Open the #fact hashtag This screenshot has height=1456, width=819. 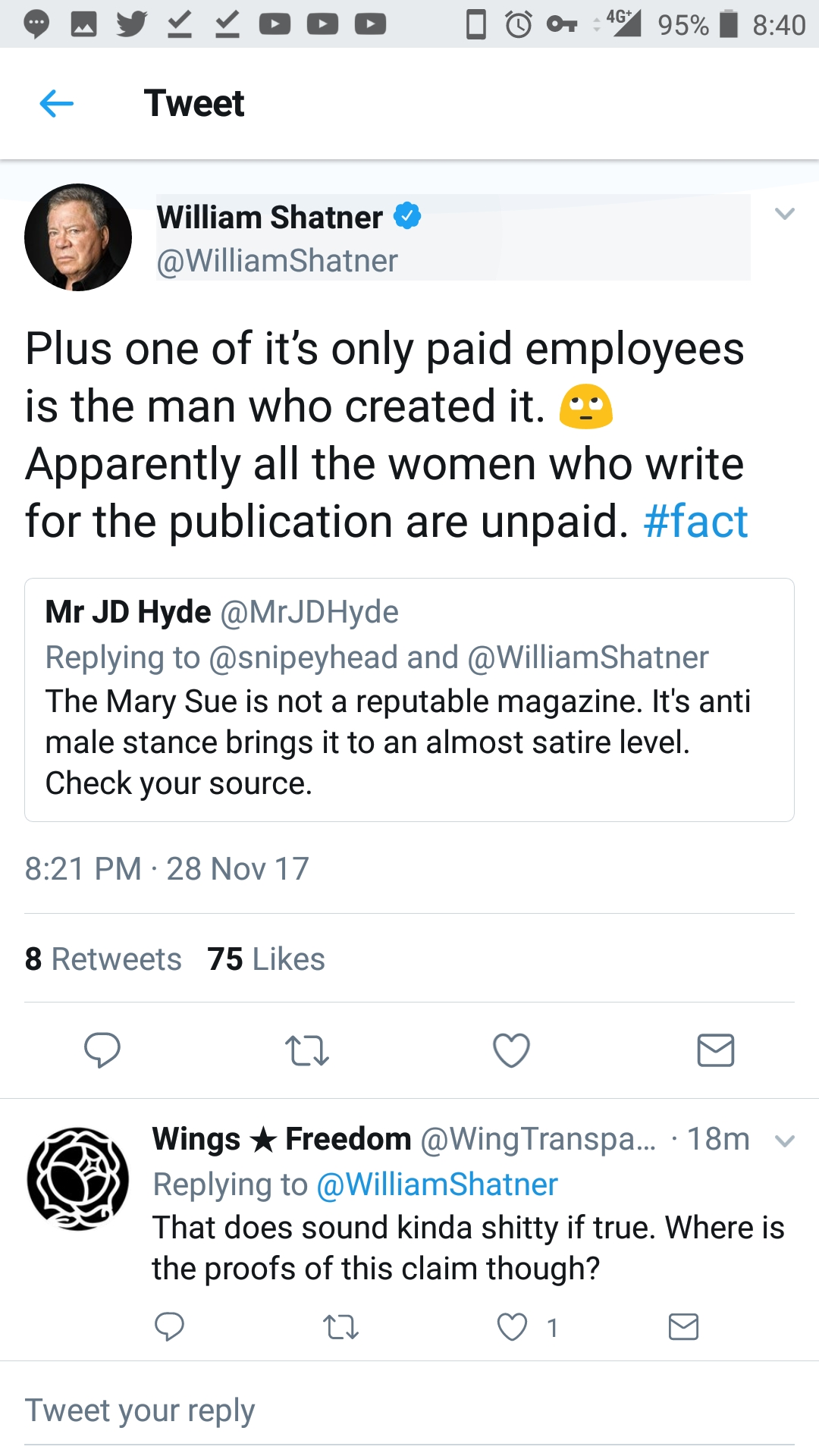(695, 521)
